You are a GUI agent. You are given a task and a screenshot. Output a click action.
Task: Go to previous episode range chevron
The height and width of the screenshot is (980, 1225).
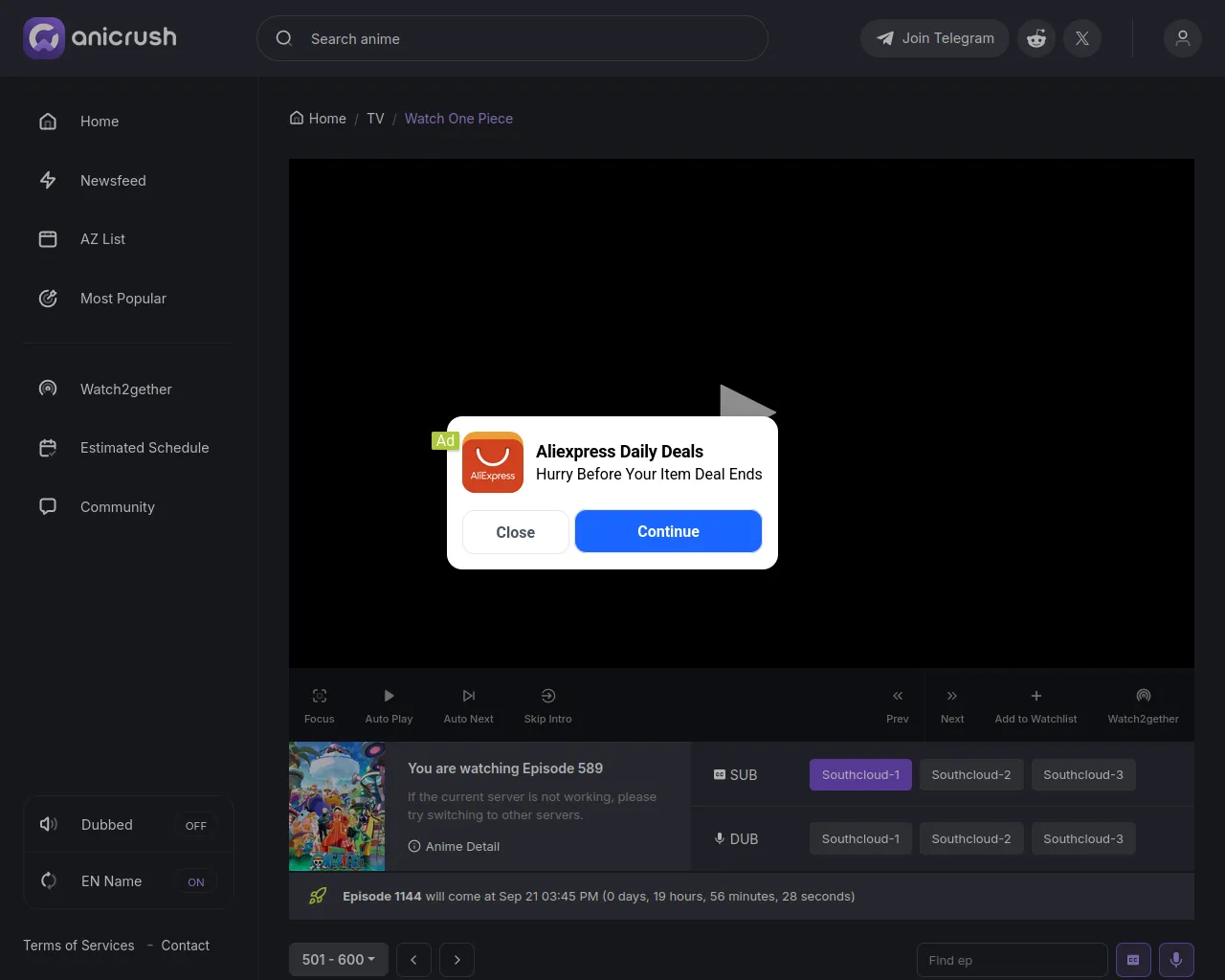[413, 959]
